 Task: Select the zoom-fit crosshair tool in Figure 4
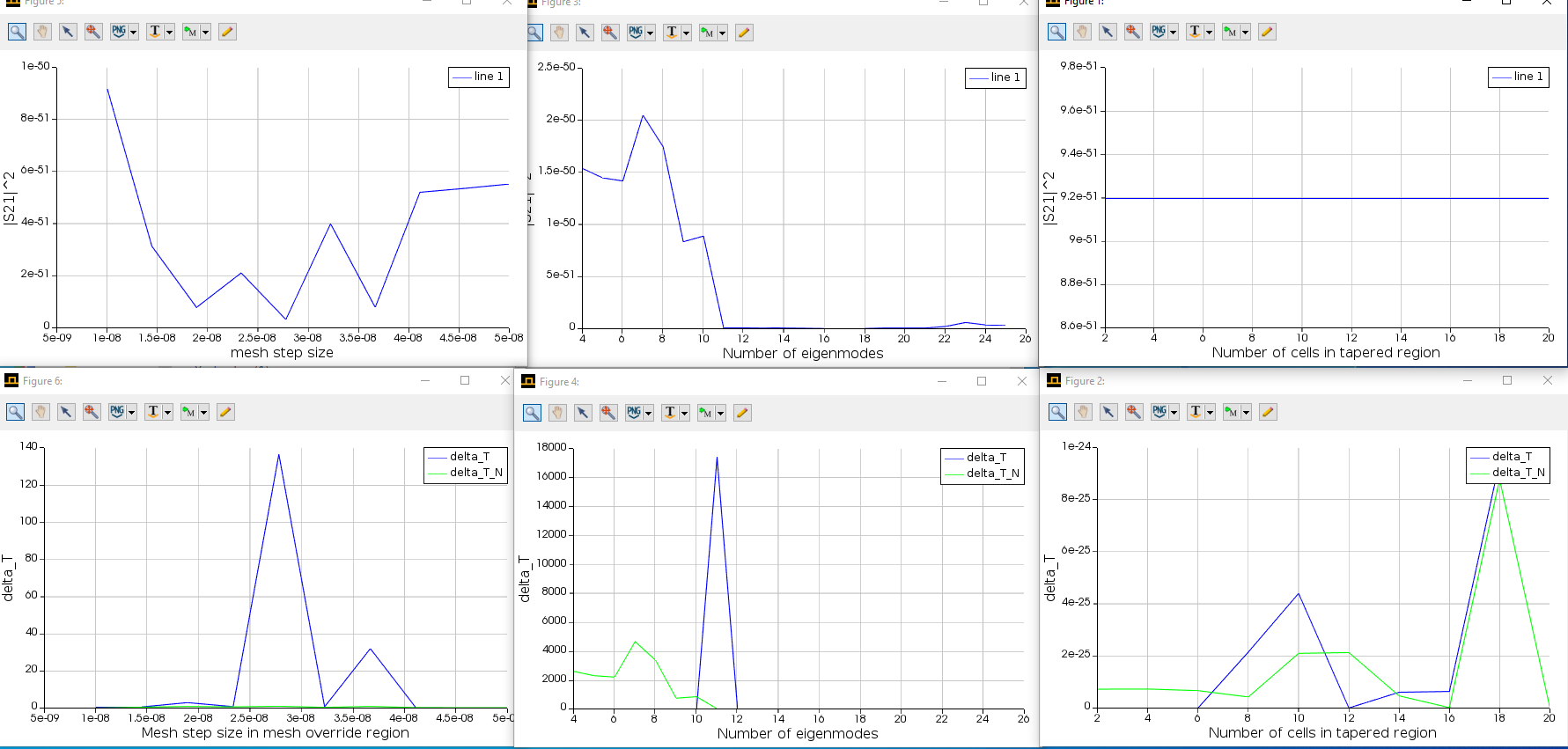(608, 413)
